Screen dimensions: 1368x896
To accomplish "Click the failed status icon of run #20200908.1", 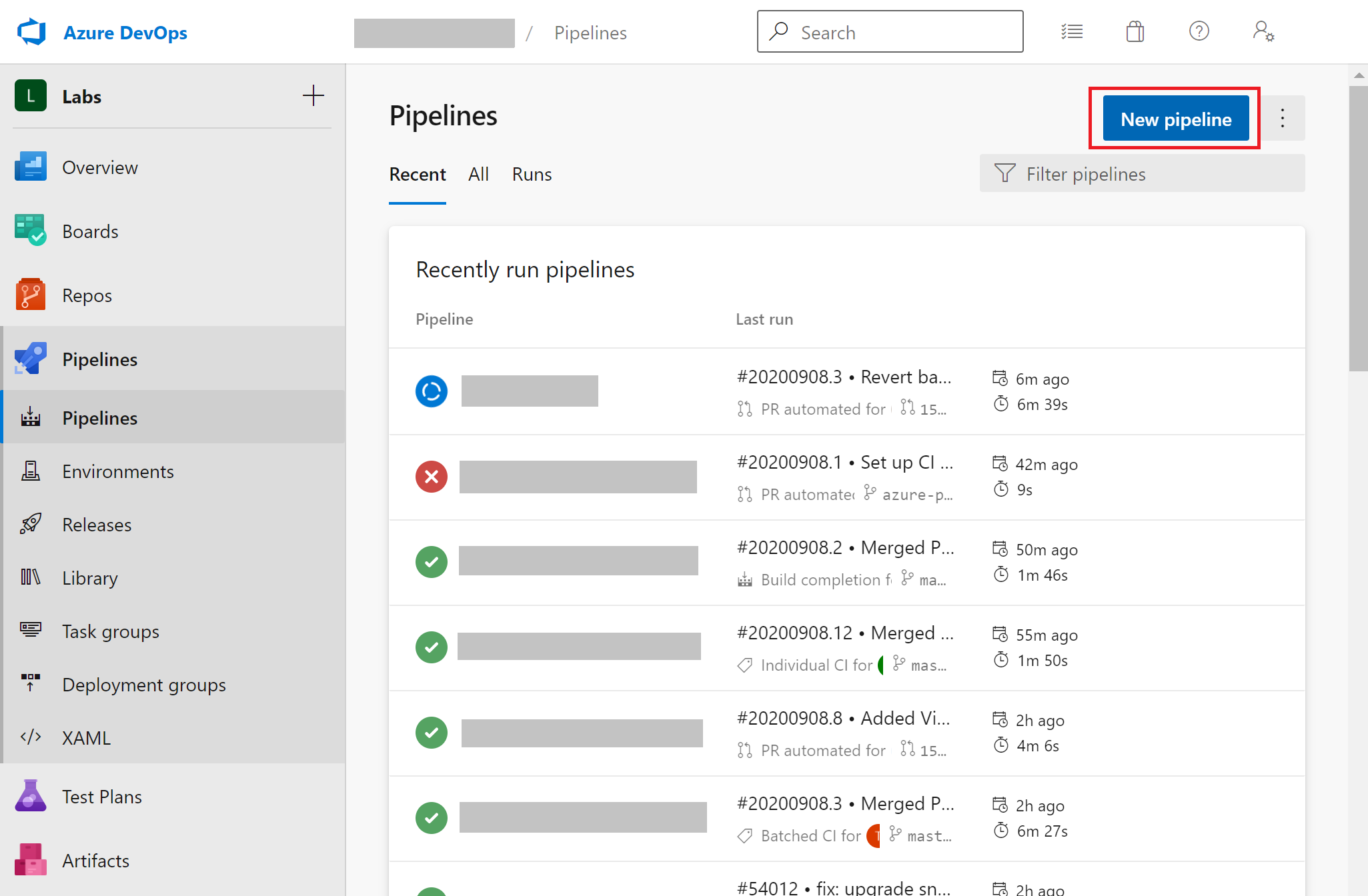I will (432, 477).
